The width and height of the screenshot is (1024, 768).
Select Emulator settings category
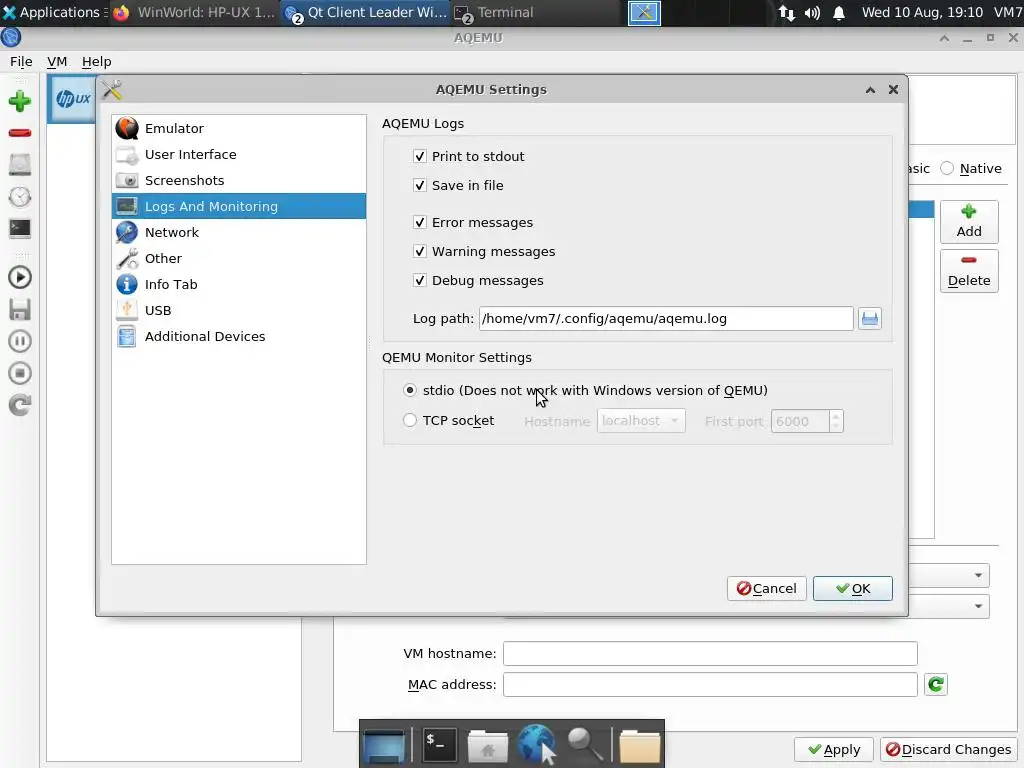[x=238, y=128]
